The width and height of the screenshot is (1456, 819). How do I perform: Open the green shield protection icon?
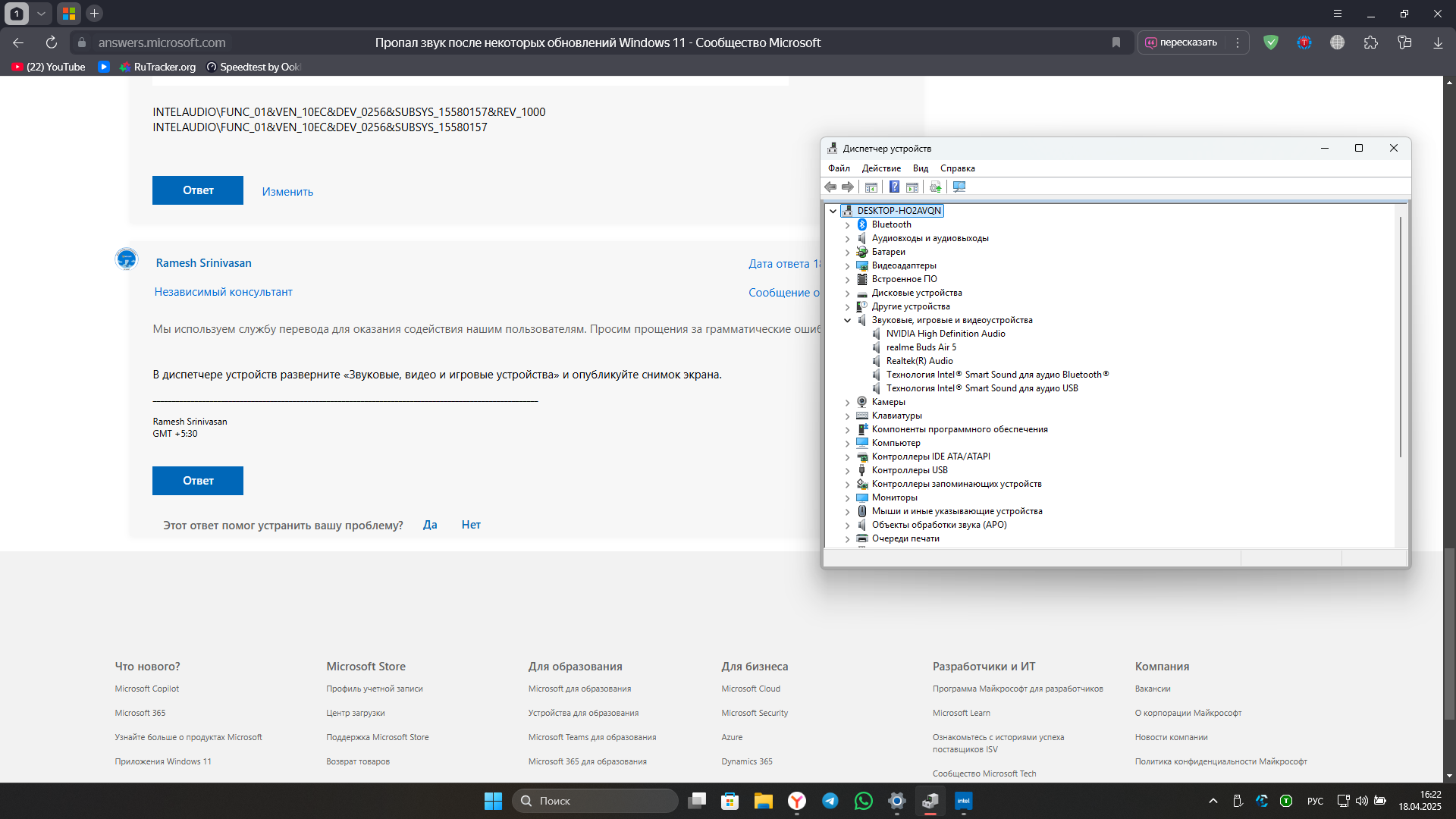tap(1271, 42)
